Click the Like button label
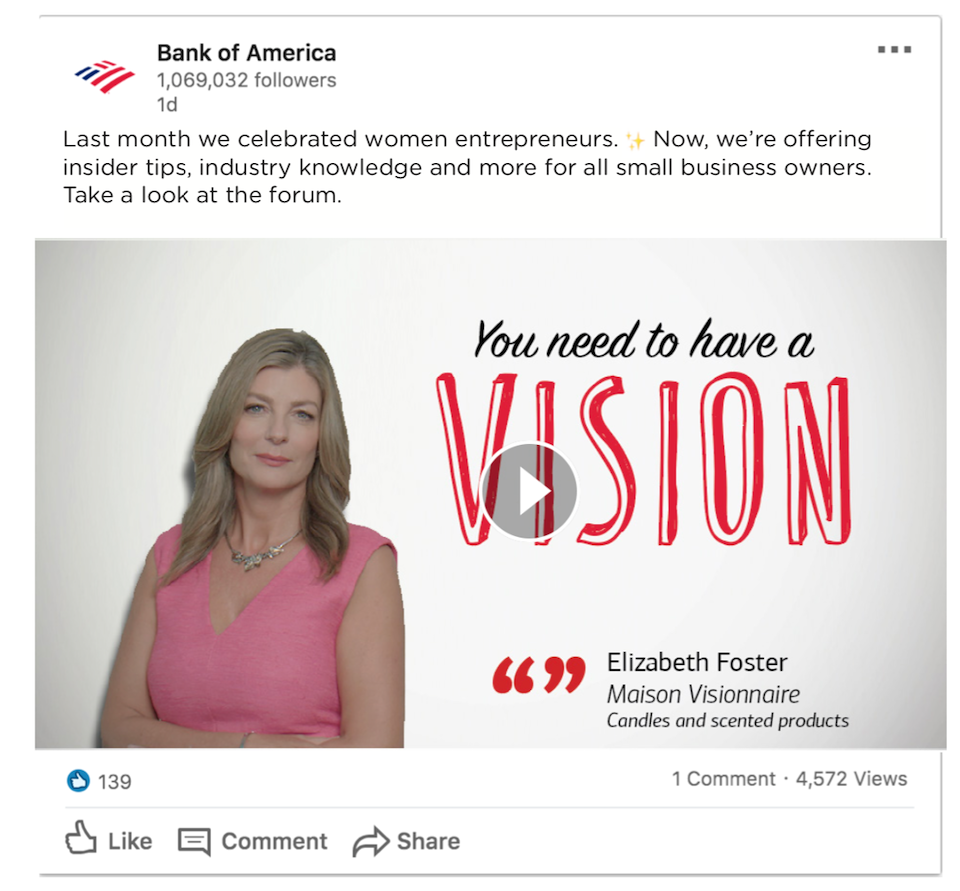This screenshot has width=960, height=891. click(x=130, y=841)
